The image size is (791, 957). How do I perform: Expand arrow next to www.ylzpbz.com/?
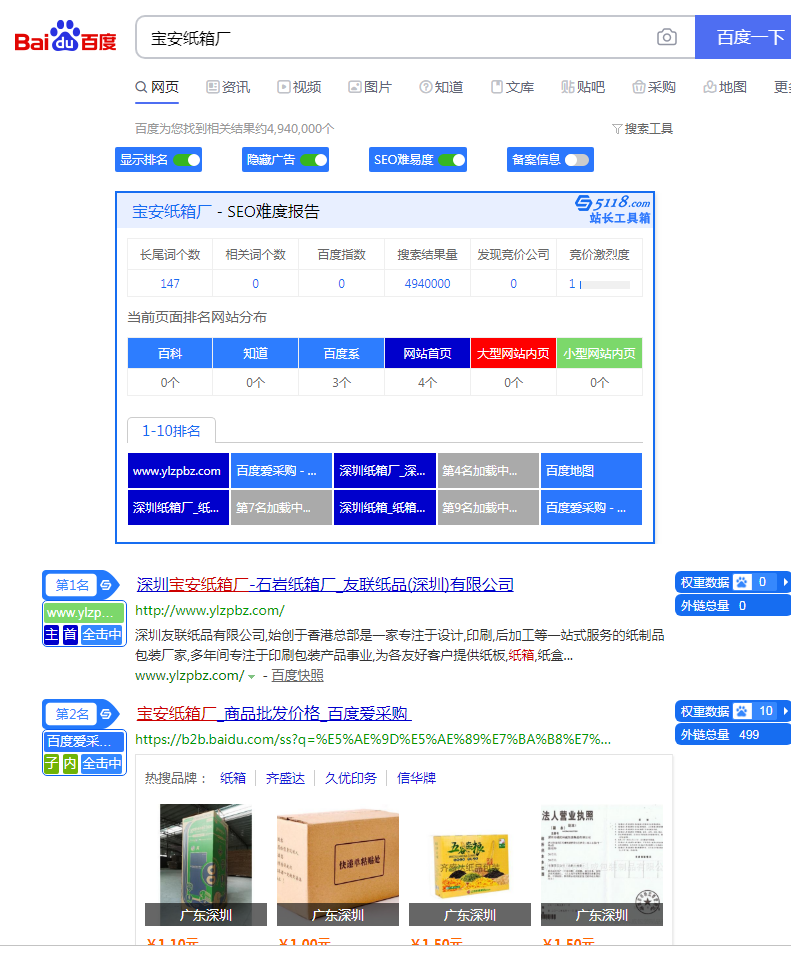pos(251,676)
